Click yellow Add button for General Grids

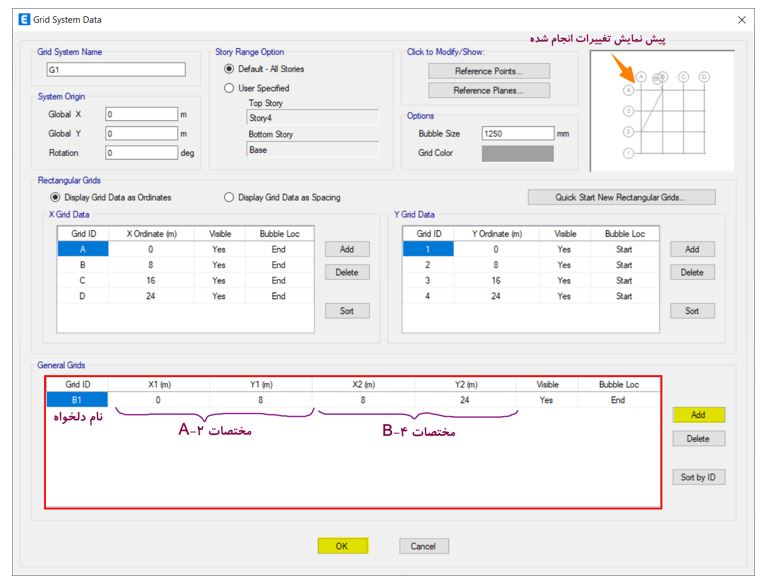point(699,415)
